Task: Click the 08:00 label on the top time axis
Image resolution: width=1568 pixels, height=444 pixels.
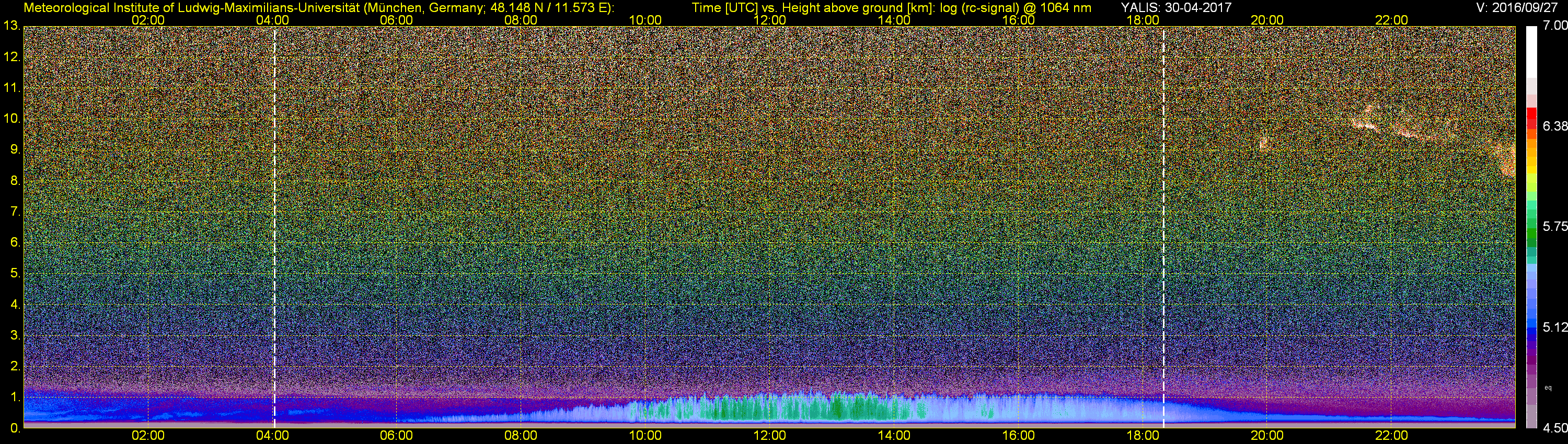Action: click(x=521, y=20)
